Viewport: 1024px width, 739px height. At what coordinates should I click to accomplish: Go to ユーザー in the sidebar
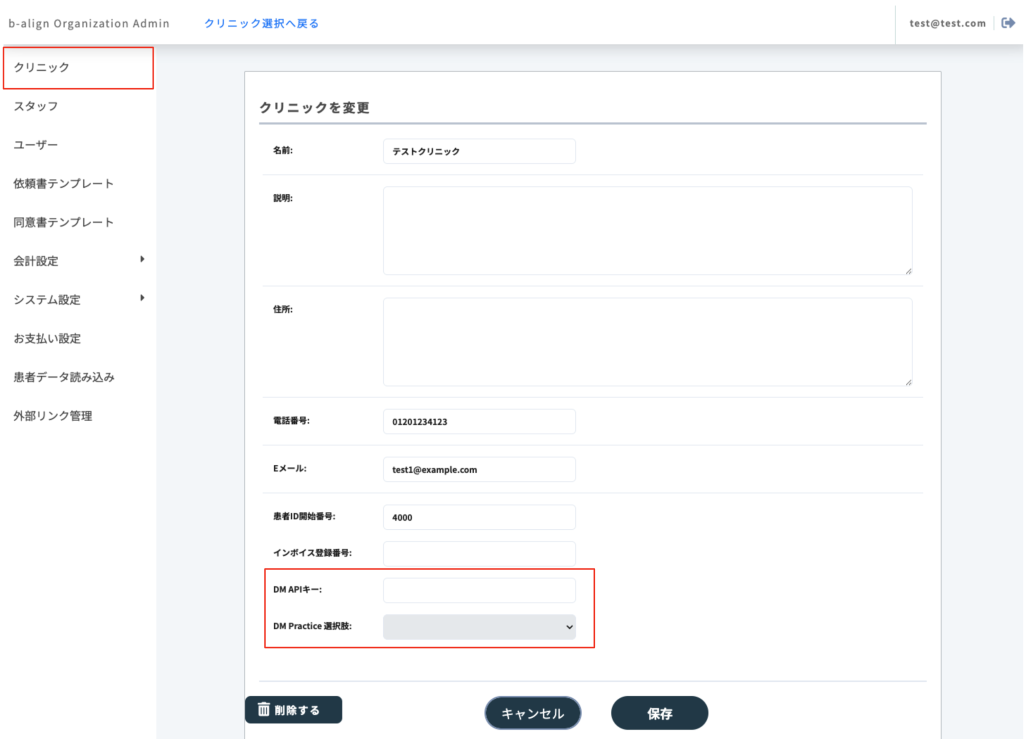(36, 145)
